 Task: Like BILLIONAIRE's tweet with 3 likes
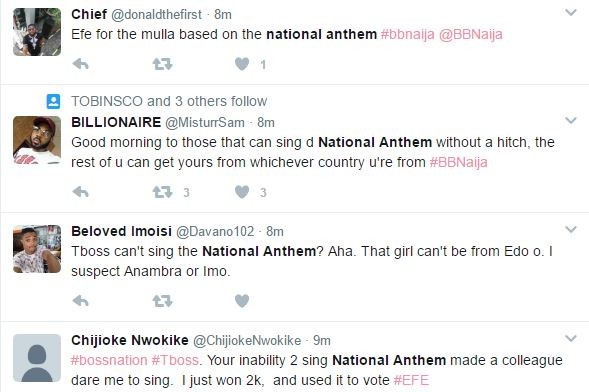(242, 192)
